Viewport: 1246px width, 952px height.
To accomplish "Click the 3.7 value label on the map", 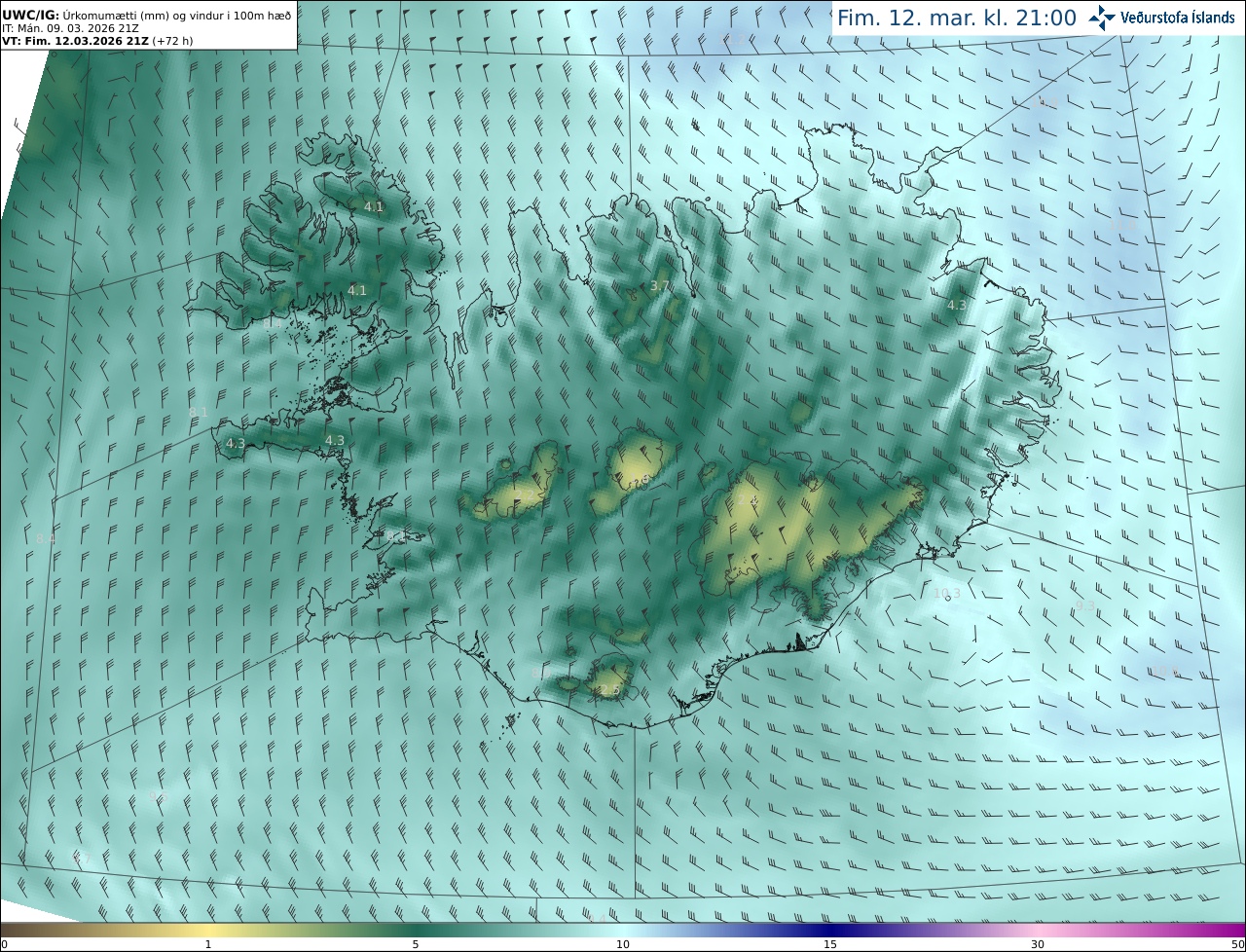I will pos(660,285).
